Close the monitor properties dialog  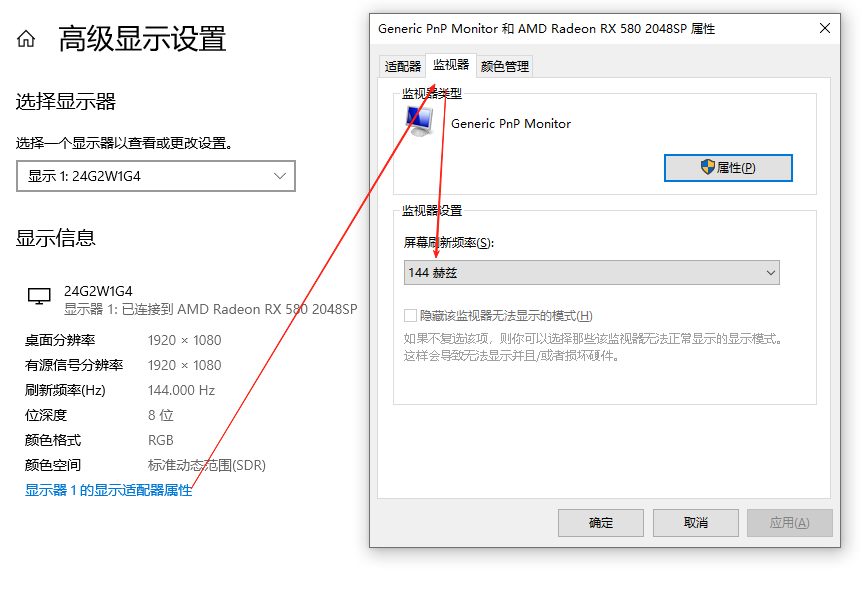click(824, 28)
